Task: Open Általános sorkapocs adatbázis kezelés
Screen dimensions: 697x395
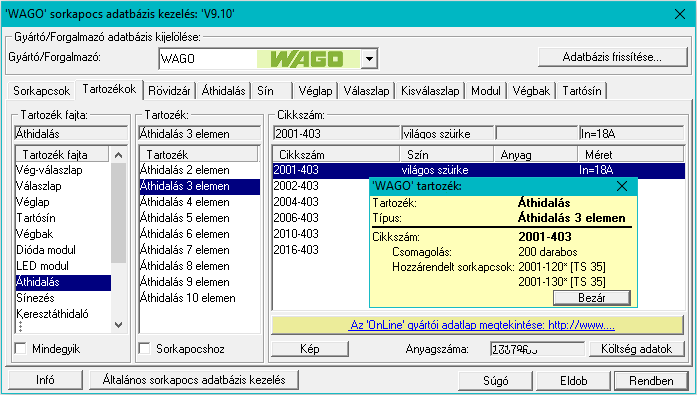Action: click(194, 380)
